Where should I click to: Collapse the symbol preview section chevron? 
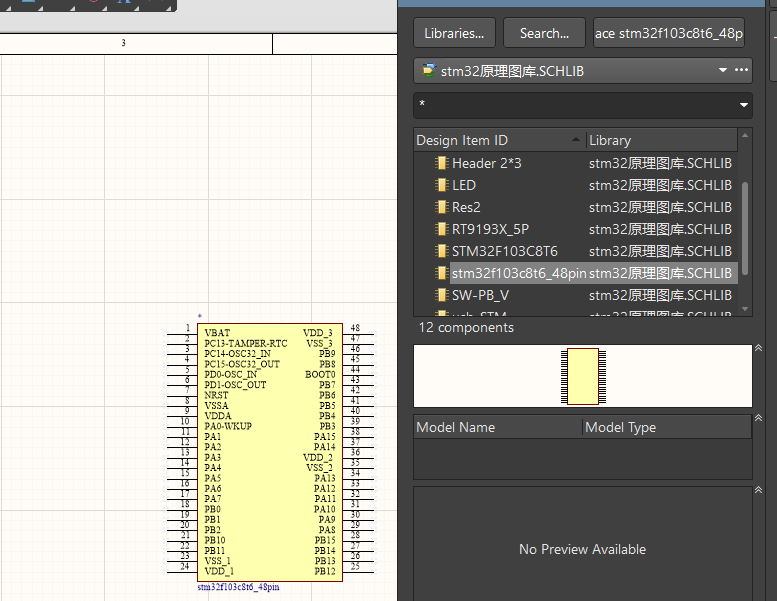coord(758,348)
